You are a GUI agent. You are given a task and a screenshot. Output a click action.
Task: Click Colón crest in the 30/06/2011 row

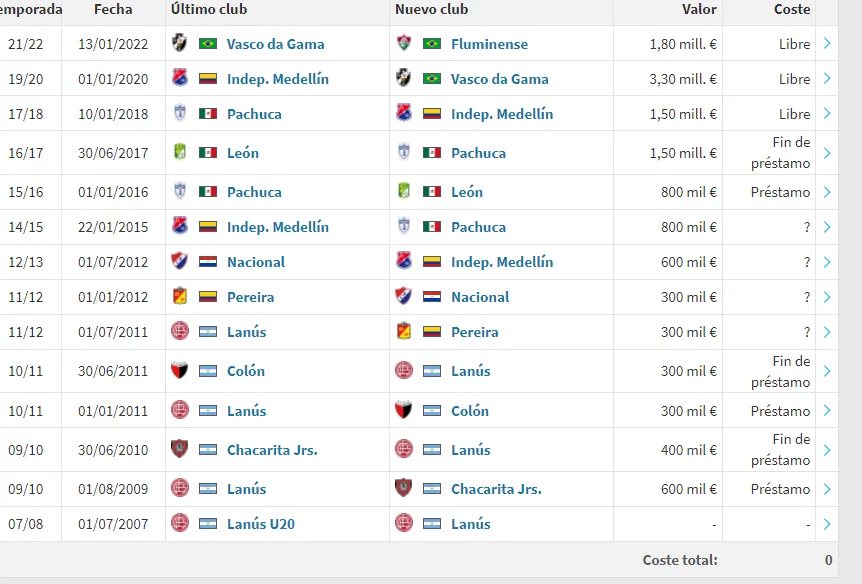click(180, 371)
